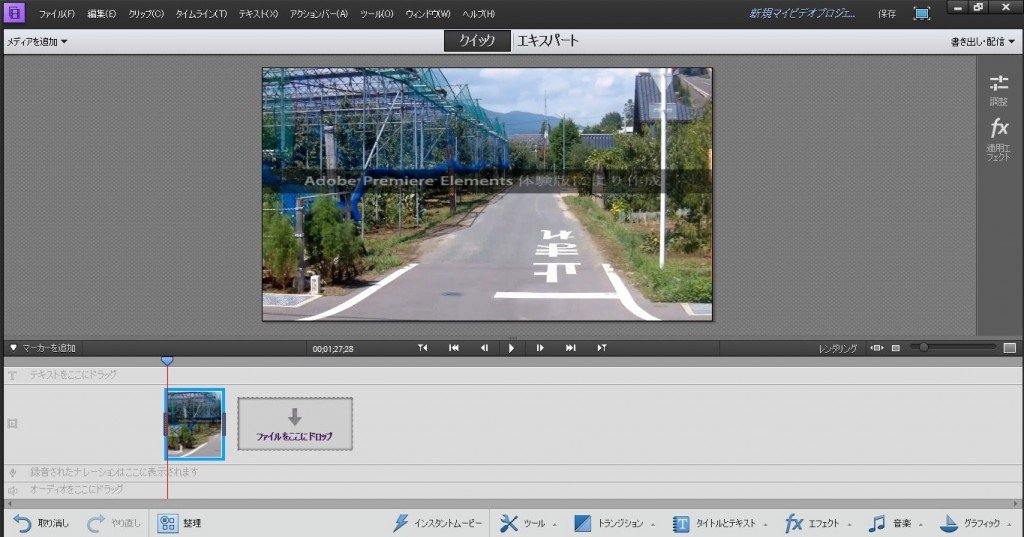Open the ヘルプ(H) menu
Image resolution: width=1024 pixels, height=537 pixels.
479,13
